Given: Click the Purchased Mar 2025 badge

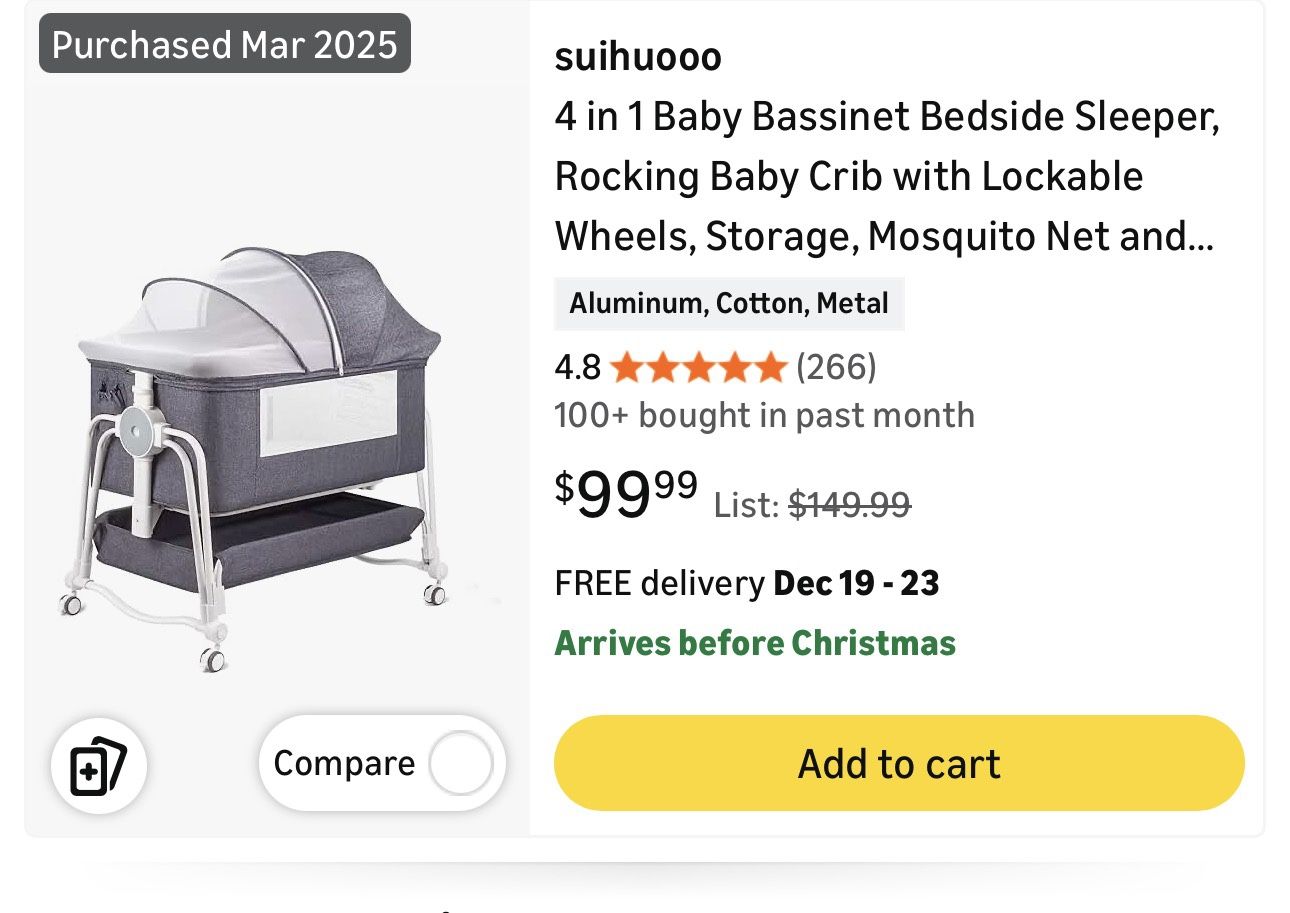Looking at the screenshot, I should pyautogui.click(x=225, y=45).
